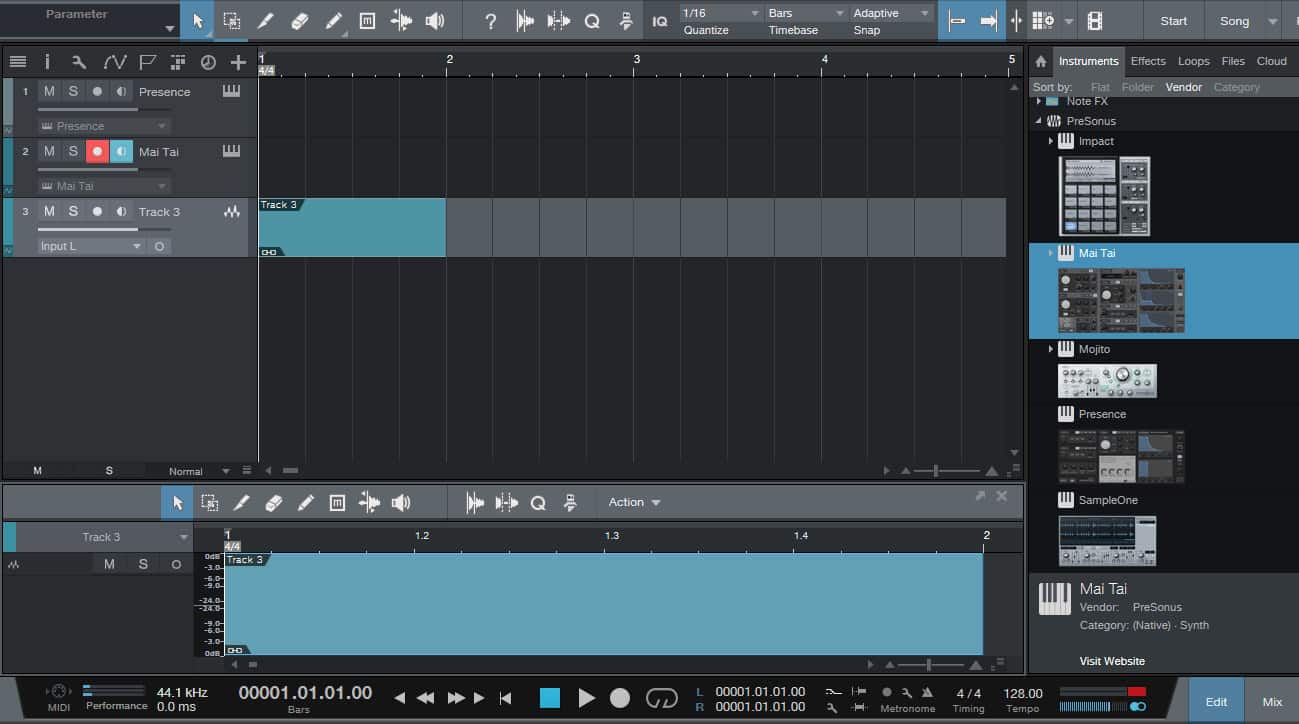The height and width of the screenshot is (724, 1299).
Task: Mute Track 3
Action: point(49,211)
